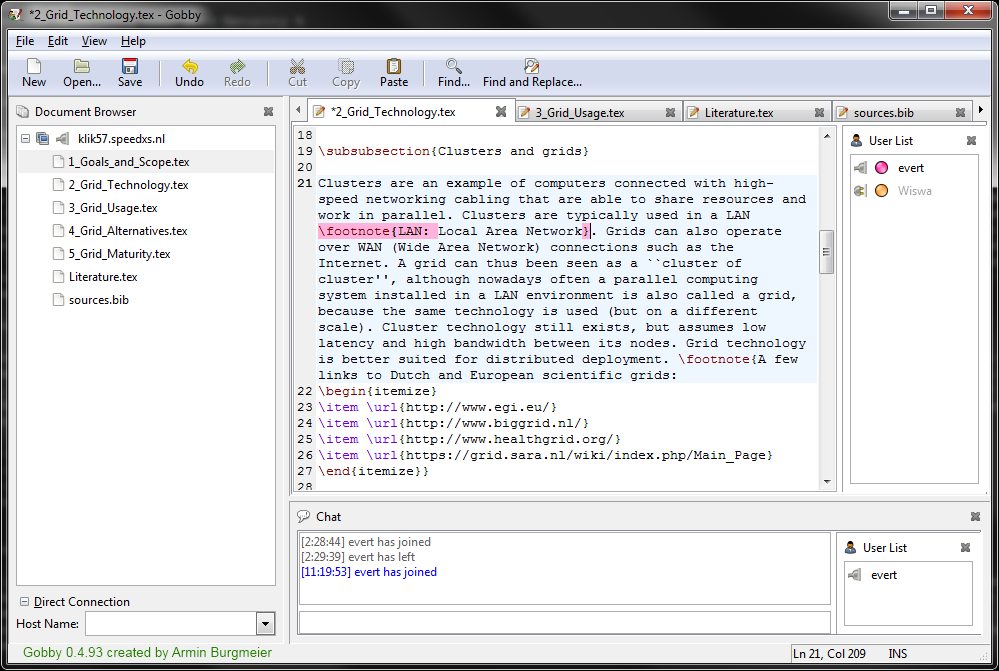Viewport: 999px width, 671px height.
Task: Click the User List person icon in editor panel
Action: (x=856, y=140)
